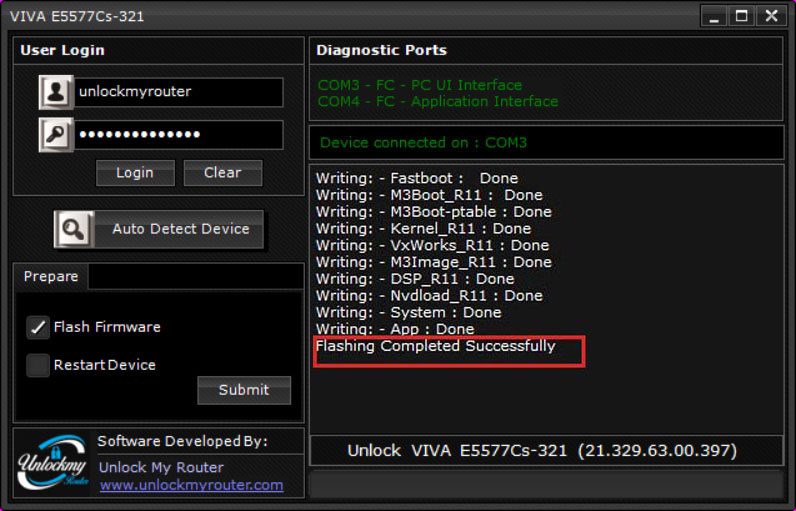Switch to the Prepare tab
796x511 pixels.
(x=51, y=277)
